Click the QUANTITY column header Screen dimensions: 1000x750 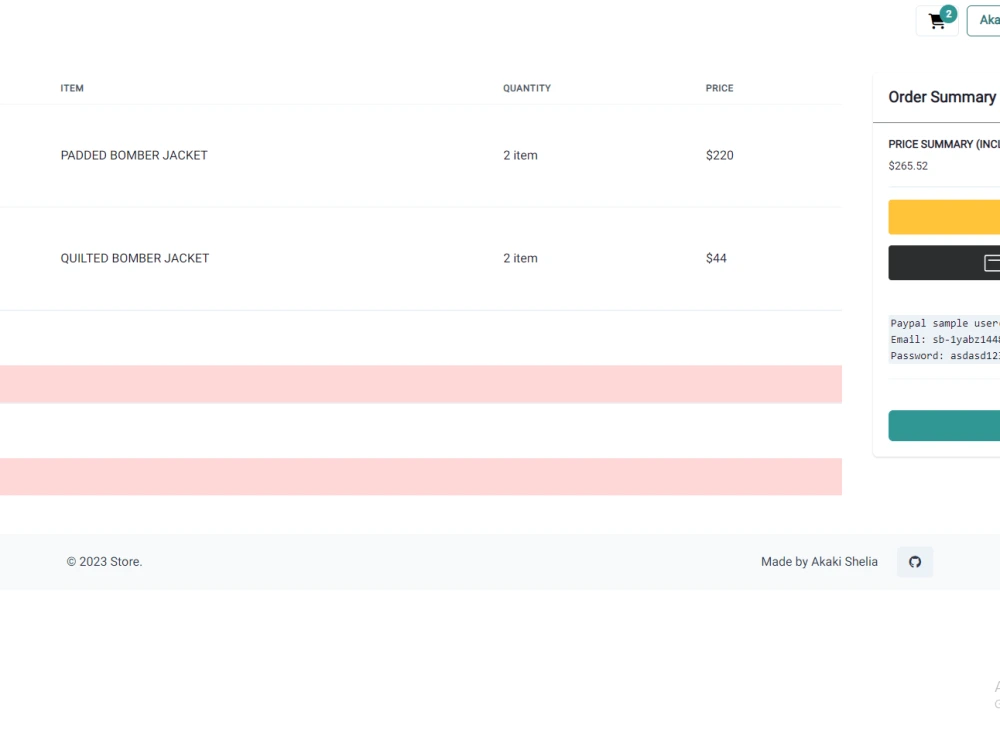click(527, 88)
